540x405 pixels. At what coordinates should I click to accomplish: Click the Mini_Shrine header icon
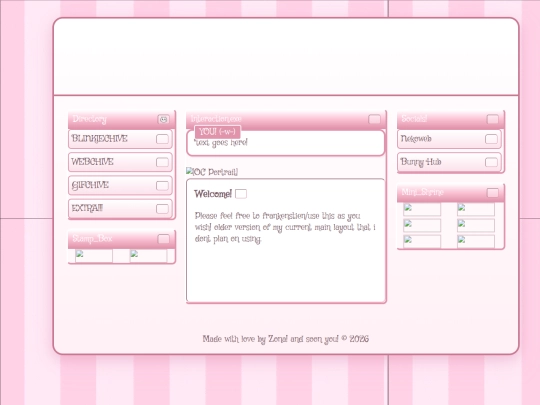pos(492,193)
